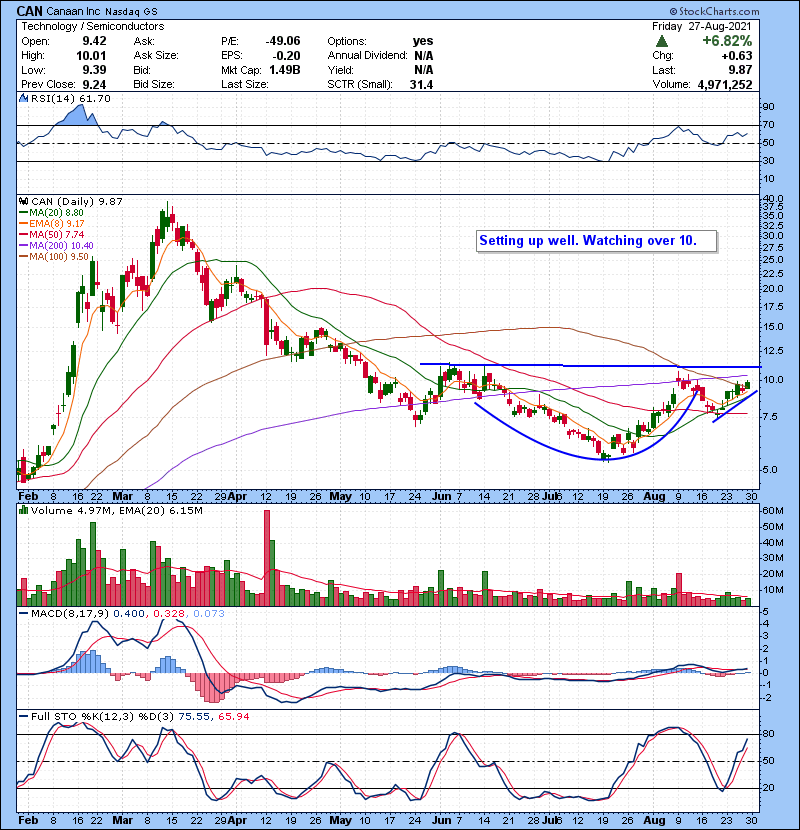This screenshot has width=800, height=830.
Task: Click the Options value yes
Action: tap(423, 41)
